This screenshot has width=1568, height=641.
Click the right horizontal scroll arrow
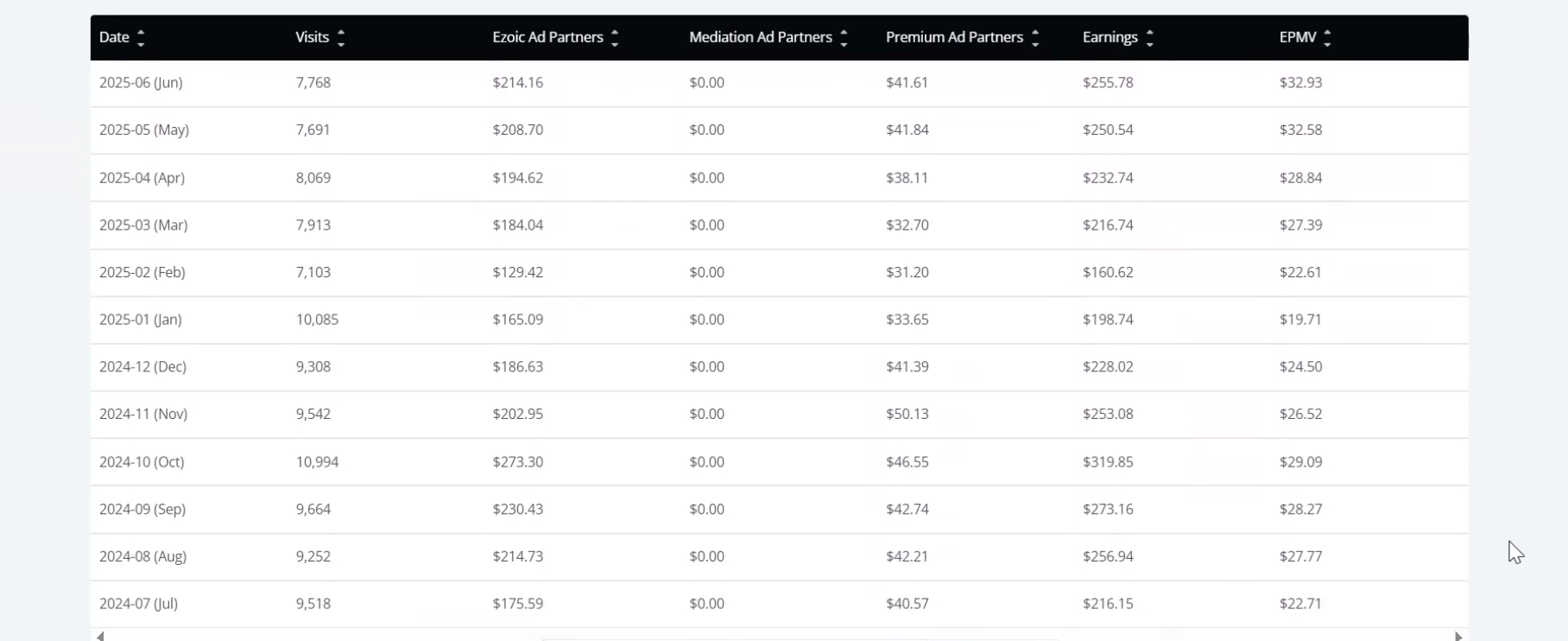click(x=1458, y=636)
